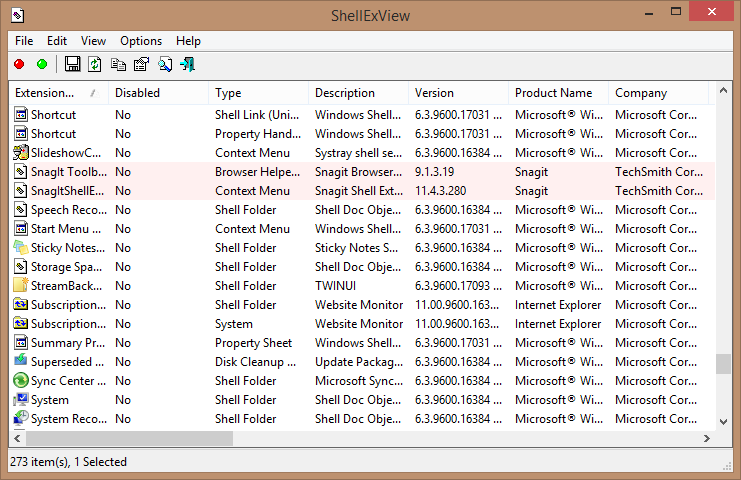Click version '11.4.3.280' cell
This screenshot has width=741, height=480.
point(440,191)
